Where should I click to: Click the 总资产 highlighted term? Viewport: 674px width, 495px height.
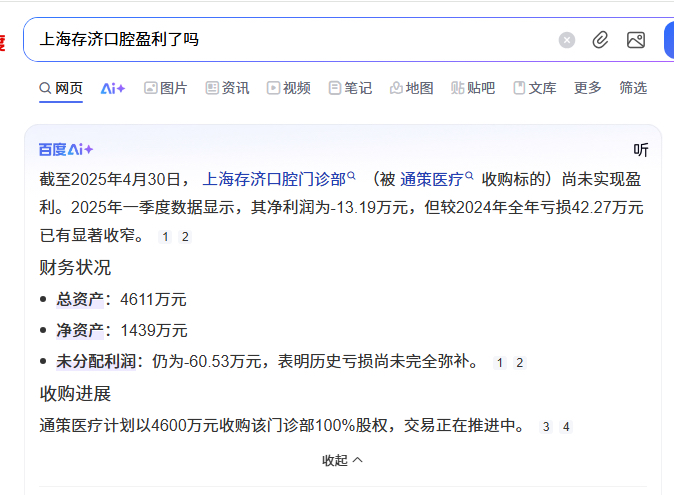[80, 299]
